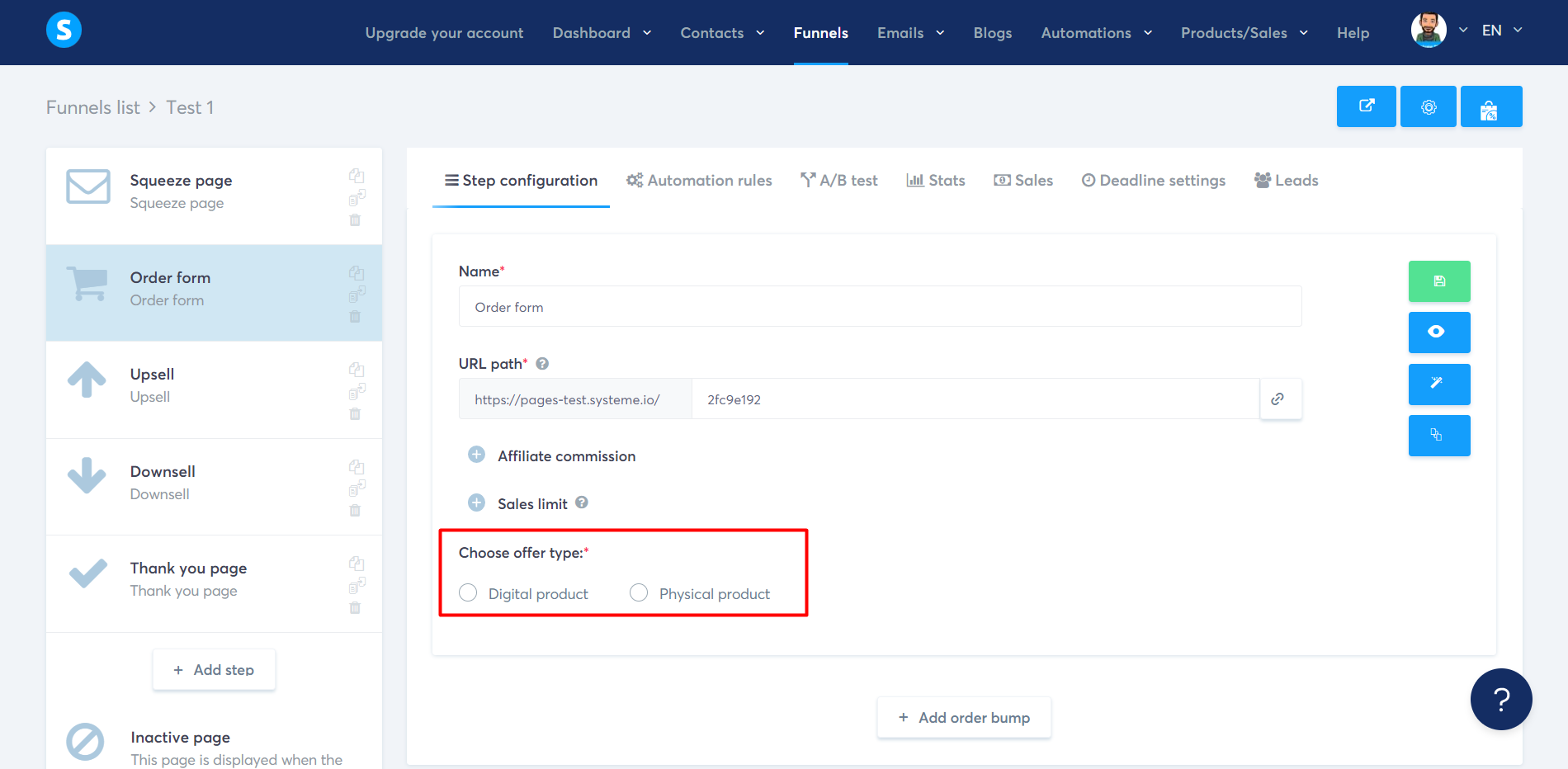
Task: Preview the Order form page
Action: point(1439,333)
